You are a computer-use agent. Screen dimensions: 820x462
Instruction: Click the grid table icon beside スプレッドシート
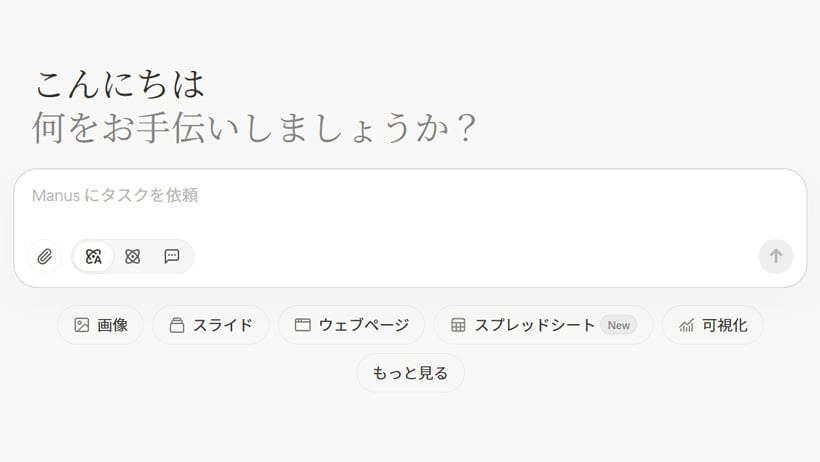point(458,325)
